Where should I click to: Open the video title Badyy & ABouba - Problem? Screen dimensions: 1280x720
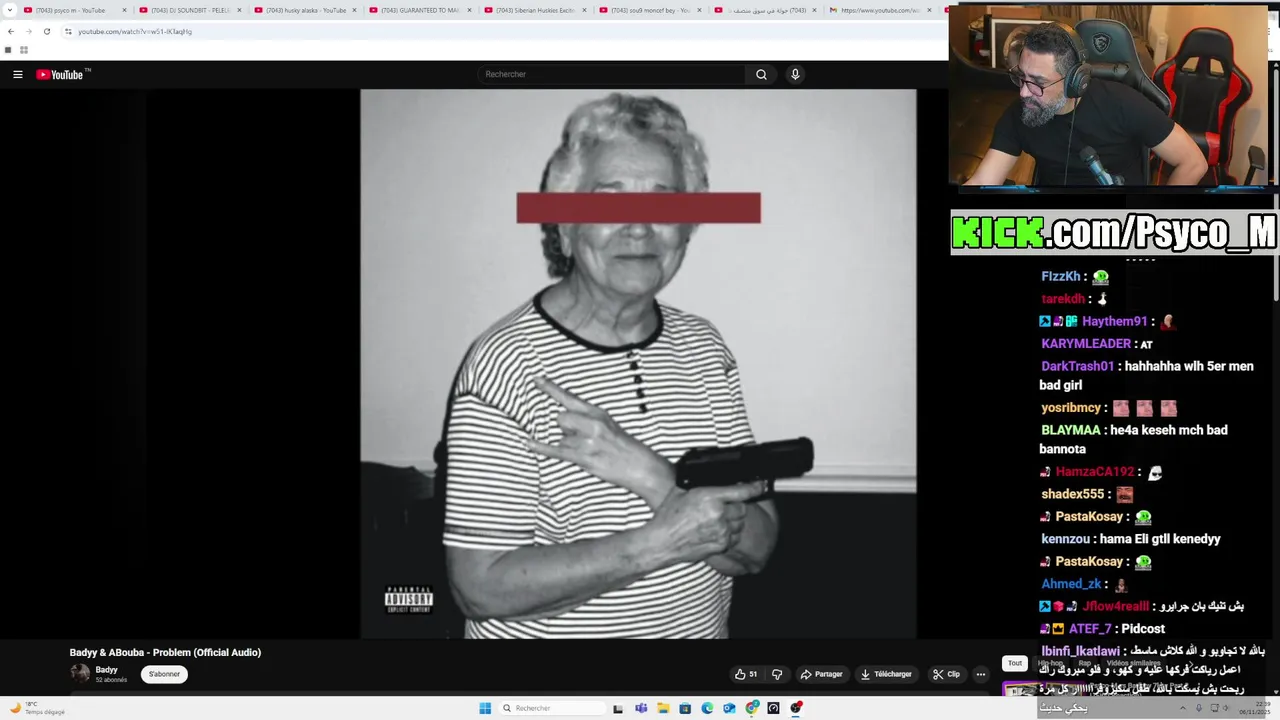pos(165,652)
